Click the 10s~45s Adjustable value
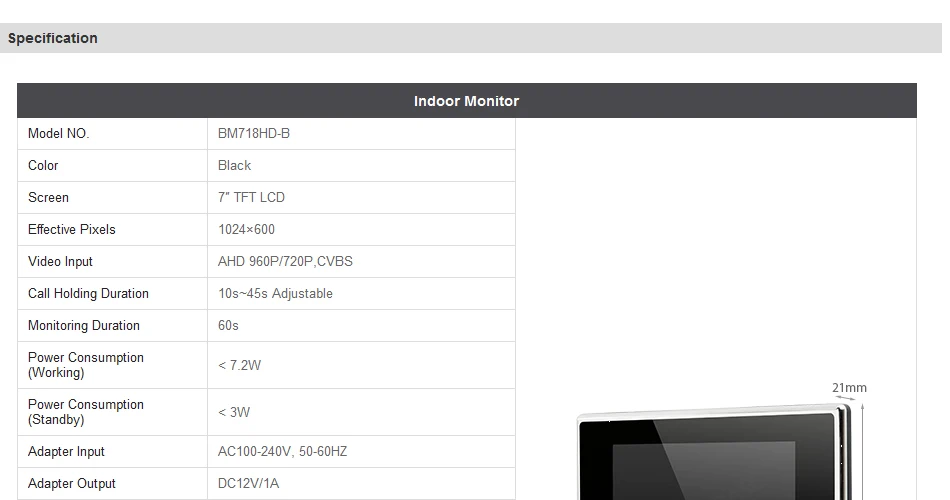The image size is (950, 500). click(x=276, y=294)
